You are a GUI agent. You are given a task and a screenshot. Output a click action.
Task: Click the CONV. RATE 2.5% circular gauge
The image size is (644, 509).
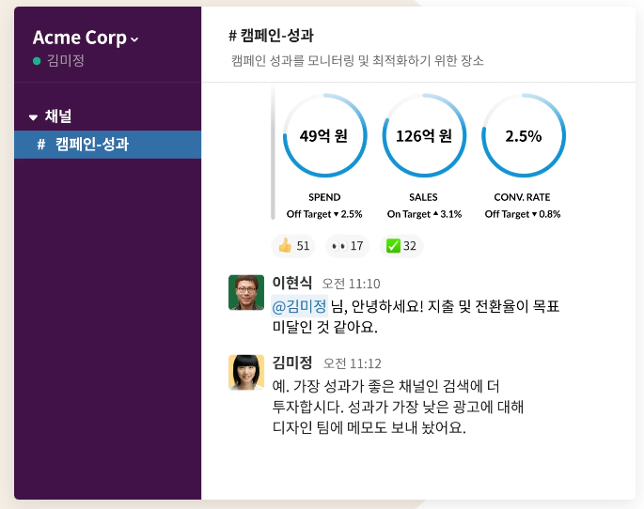(523, 136)
